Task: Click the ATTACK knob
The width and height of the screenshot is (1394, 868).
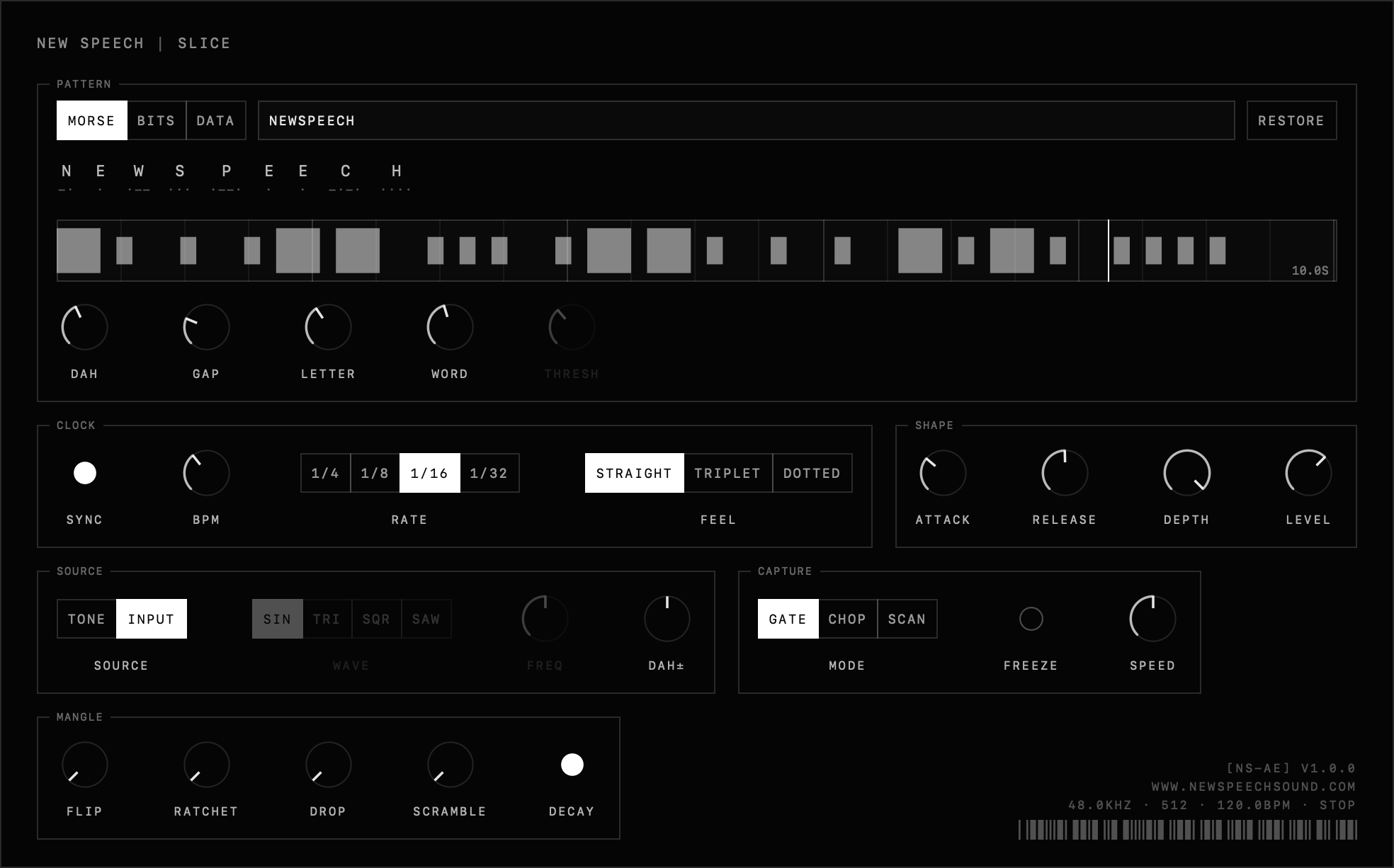Action: tap(943, 473)
